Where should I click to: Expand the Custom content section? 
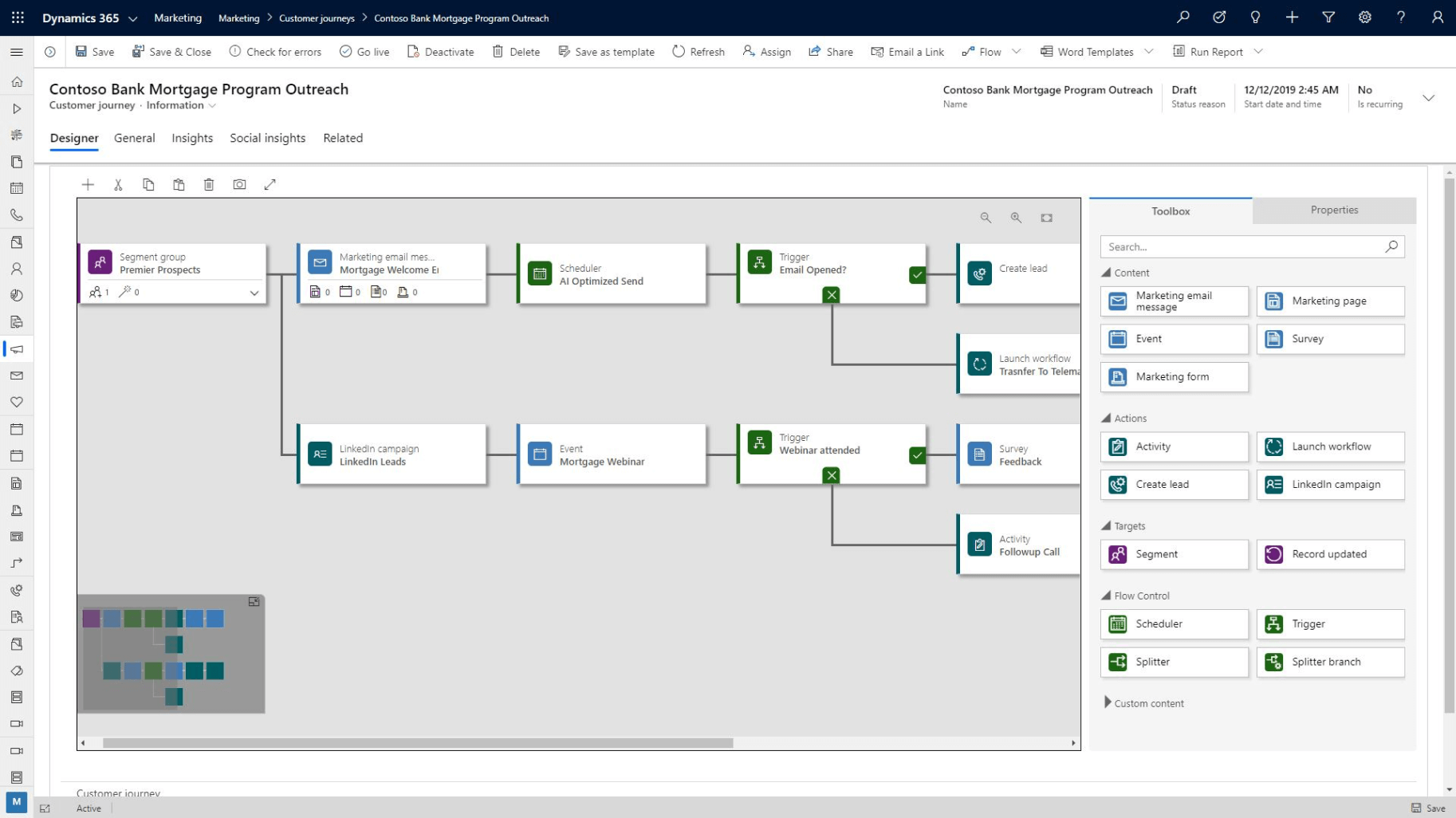click(1147, 702)
